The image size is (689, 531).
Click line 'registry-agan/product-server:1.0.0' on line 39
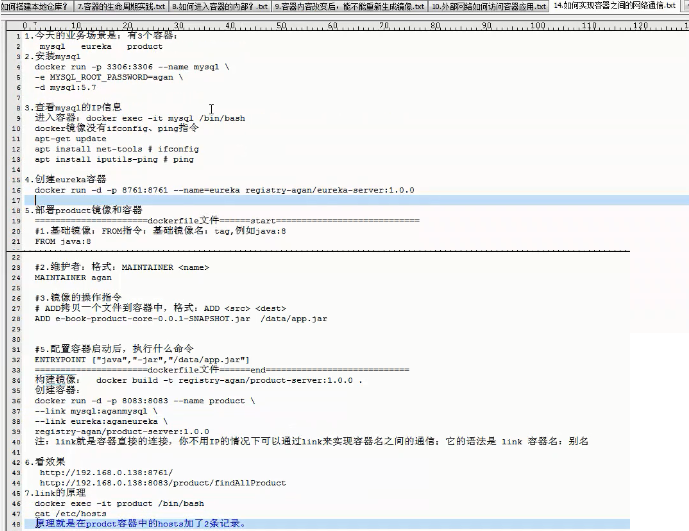click(122, 432)
